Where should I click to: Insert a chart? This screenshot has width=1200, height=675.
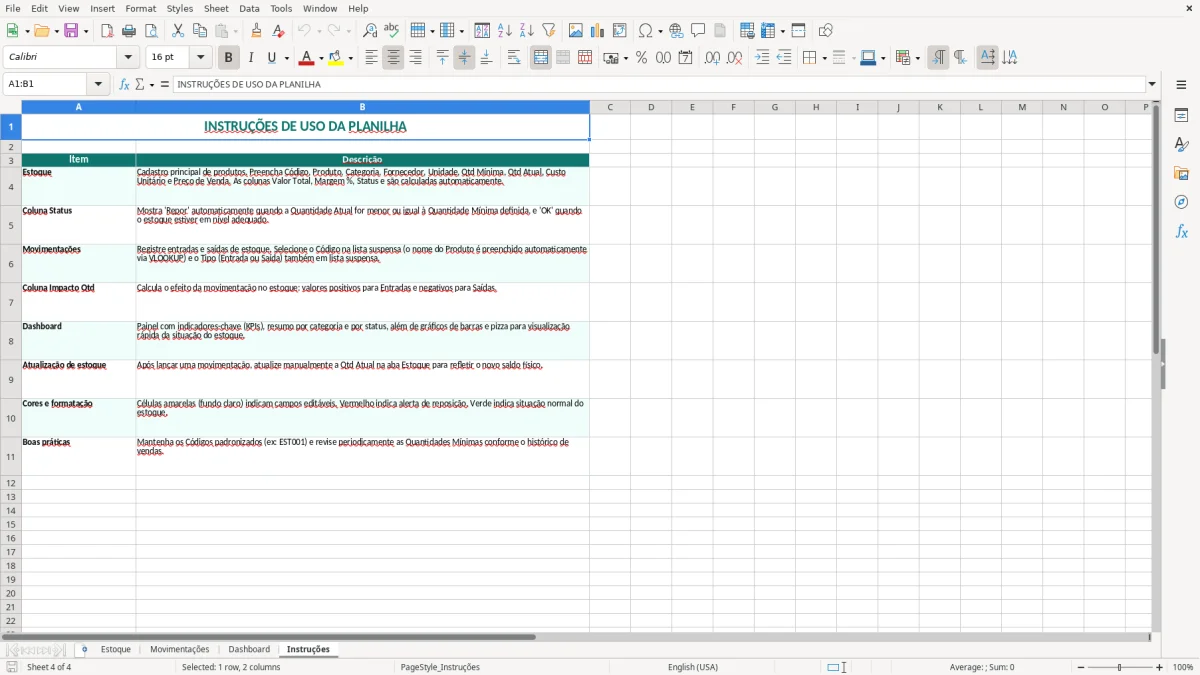(x=598, y=31)
